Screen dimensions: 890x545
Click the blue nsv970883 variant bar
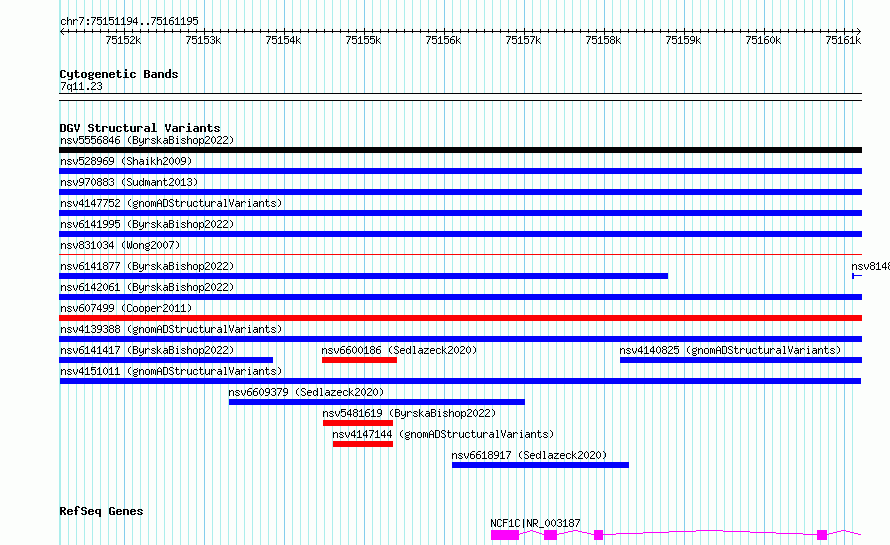point(460,192)
